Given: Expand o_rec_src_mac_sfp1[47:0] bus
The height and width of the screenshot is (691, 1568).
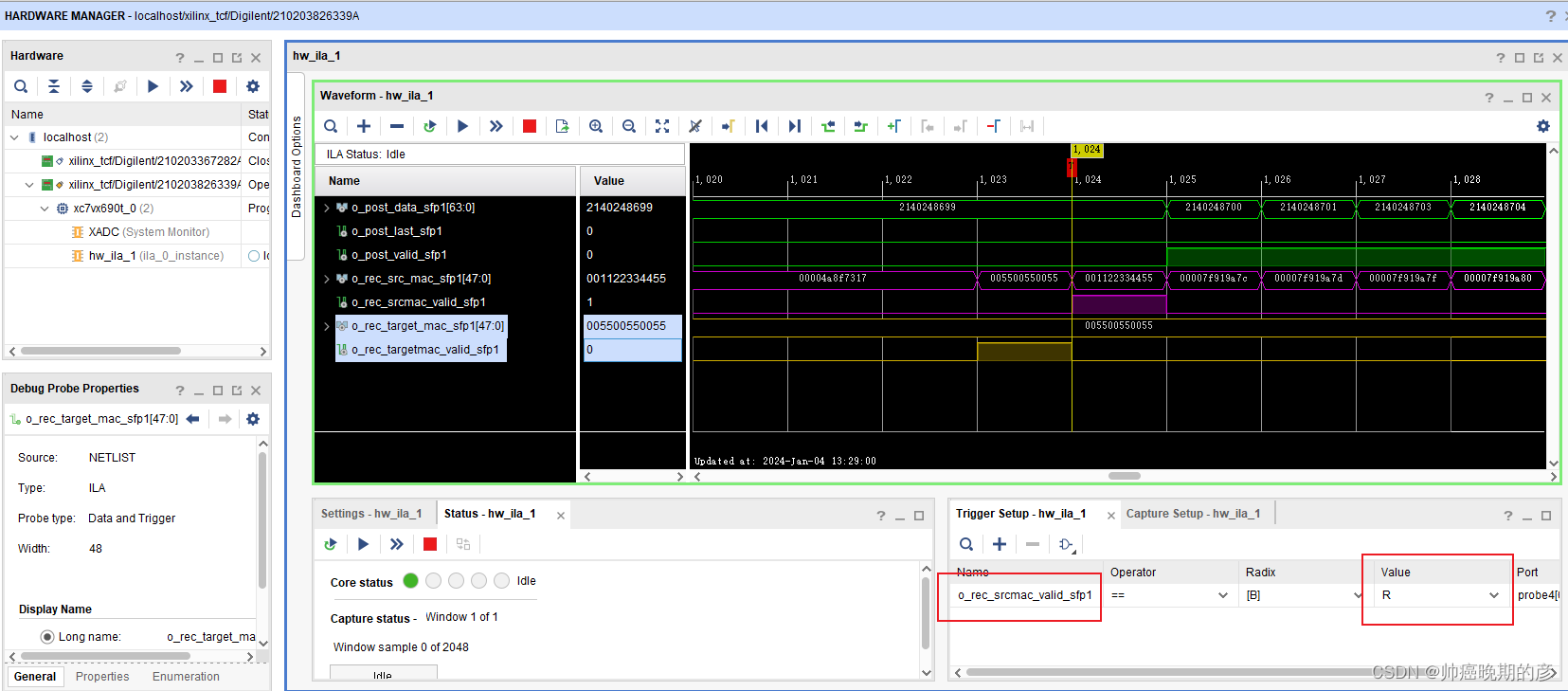Looking at the screenshot, I should coord(327,279).
